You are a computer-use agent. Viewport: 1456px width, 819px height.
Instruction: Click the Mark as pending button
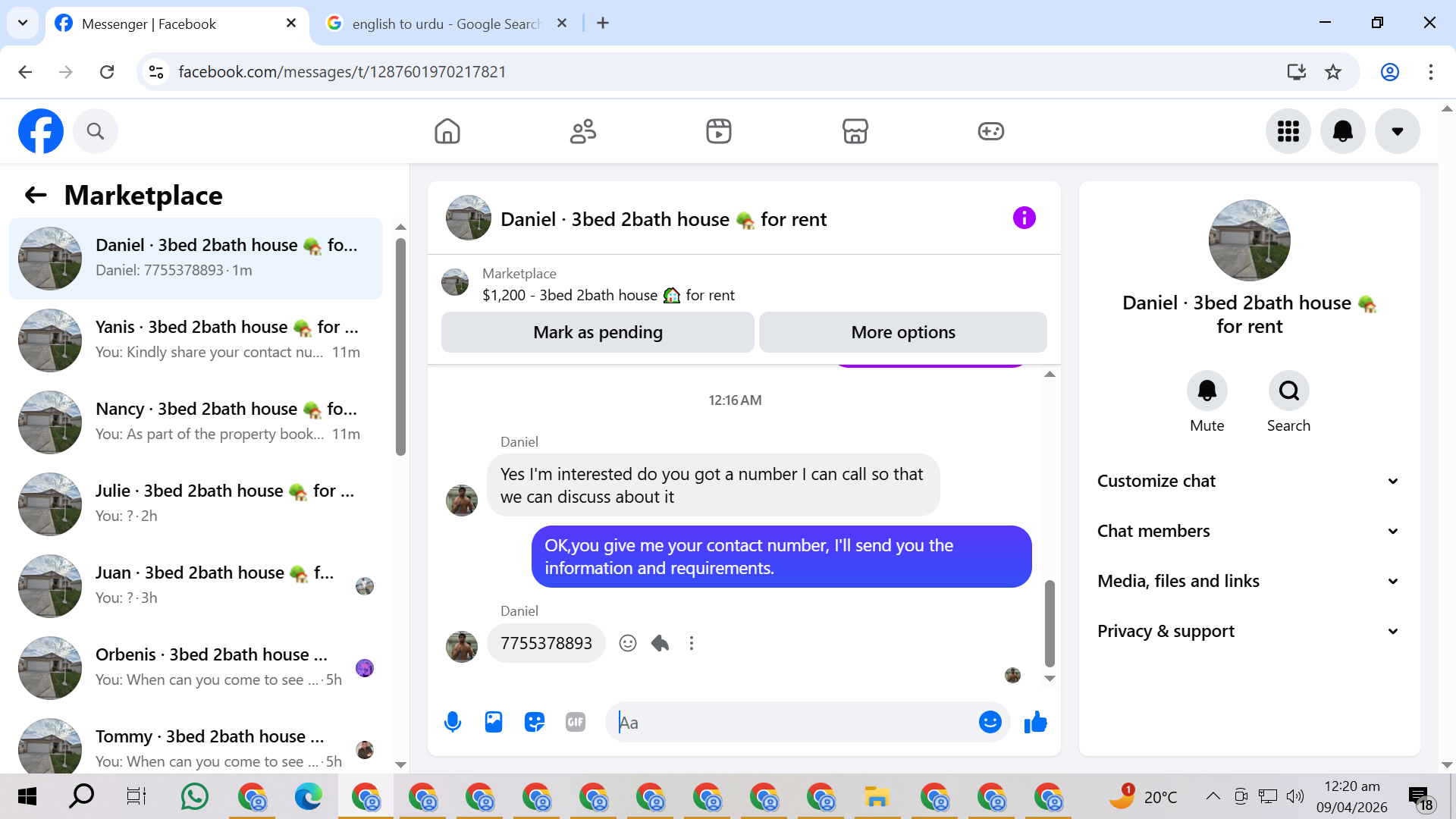[x=598, y=332]
